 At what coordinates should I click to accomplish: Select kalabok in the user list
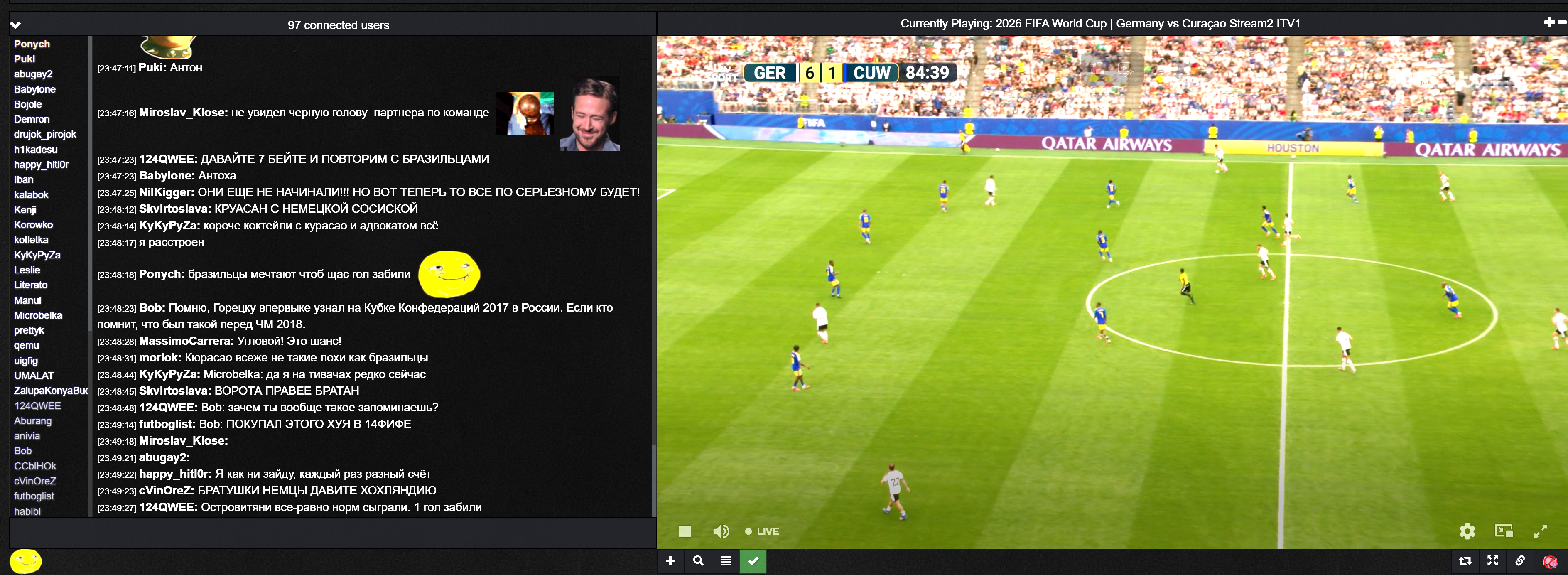31,195
